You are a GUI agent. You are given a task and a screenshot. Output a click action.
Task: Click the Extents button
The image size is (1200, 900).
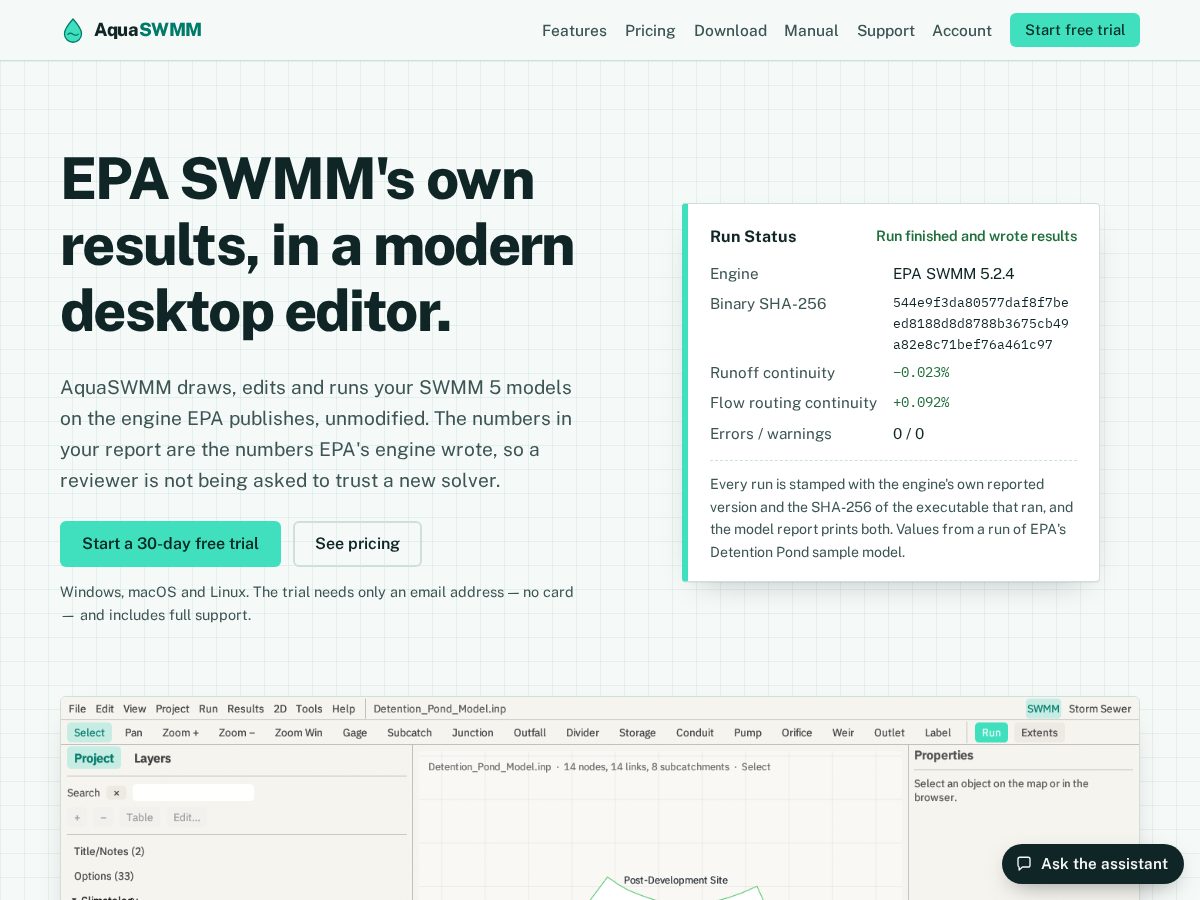[1039, 733]
